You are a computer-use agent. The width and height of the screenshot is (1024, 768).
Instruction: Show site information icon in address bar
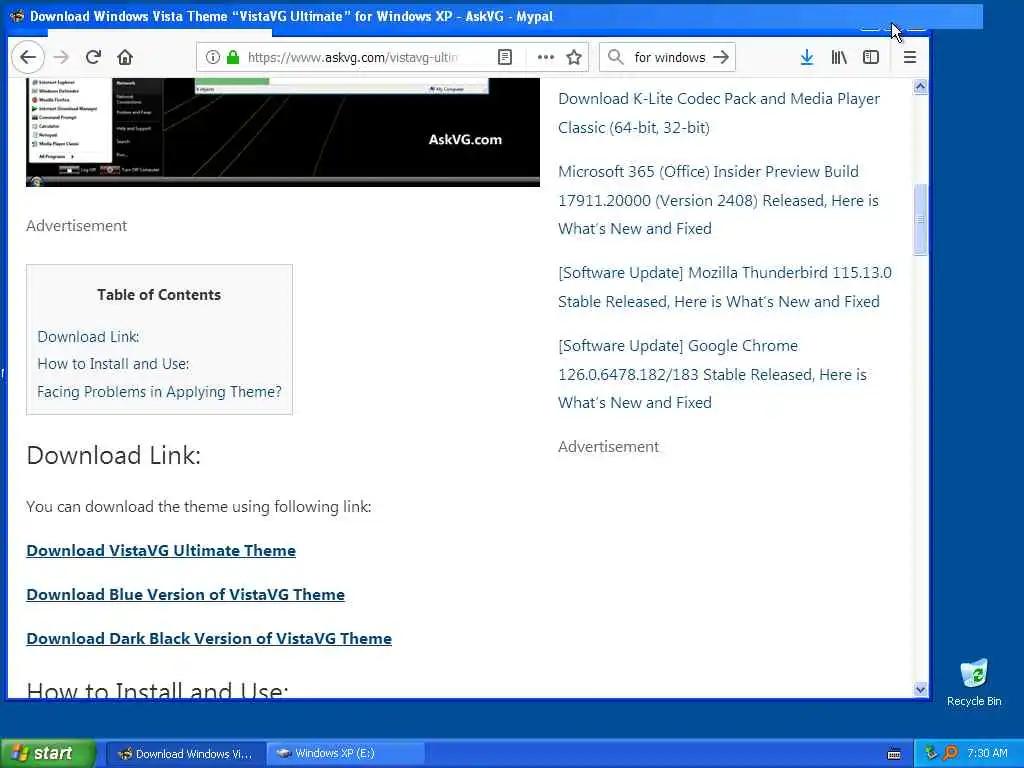tap(213, 57)
